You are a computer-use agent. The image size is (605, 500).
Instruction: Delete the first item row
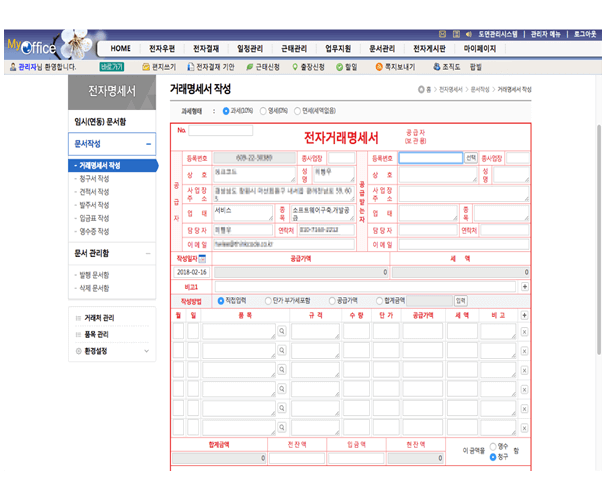click(x=524, y=332)
